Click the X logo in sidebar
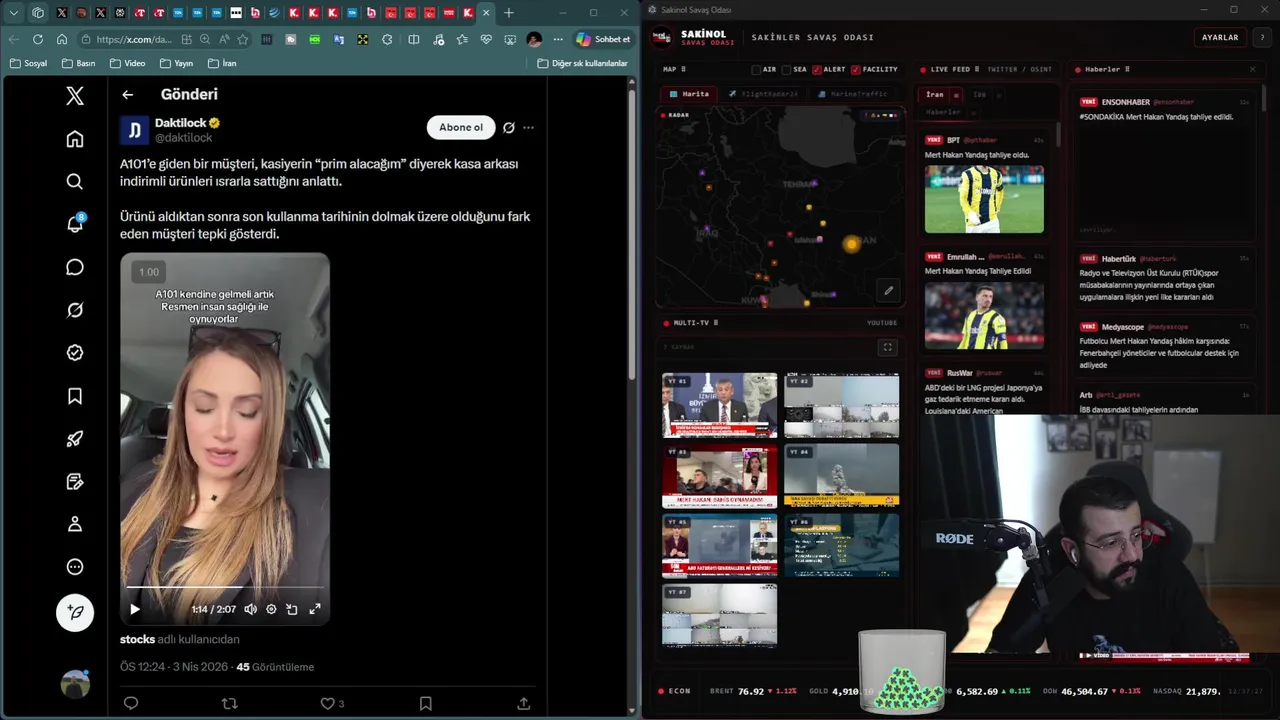Image resolution: width=1280 pixels, height=720 pixels. pyautogui.click(x=75, y=96)
